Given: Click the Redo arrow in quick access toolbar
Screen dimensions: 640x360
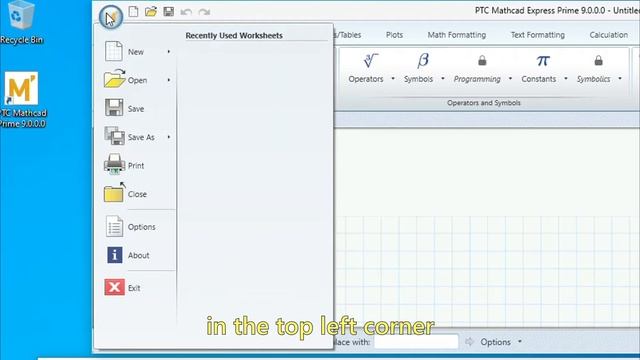Looking at the screenshot, I should tap(204, 12).
